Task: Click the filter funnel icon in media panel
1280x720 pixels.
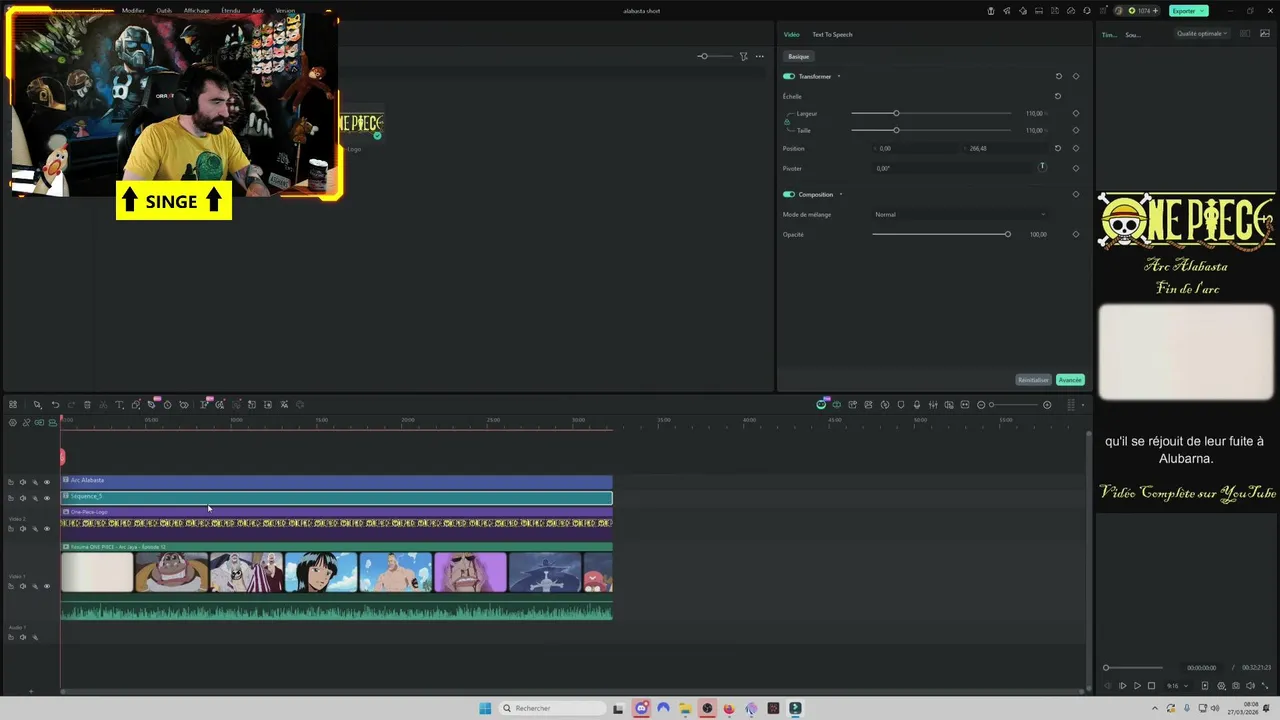Action: pos(743,56)
